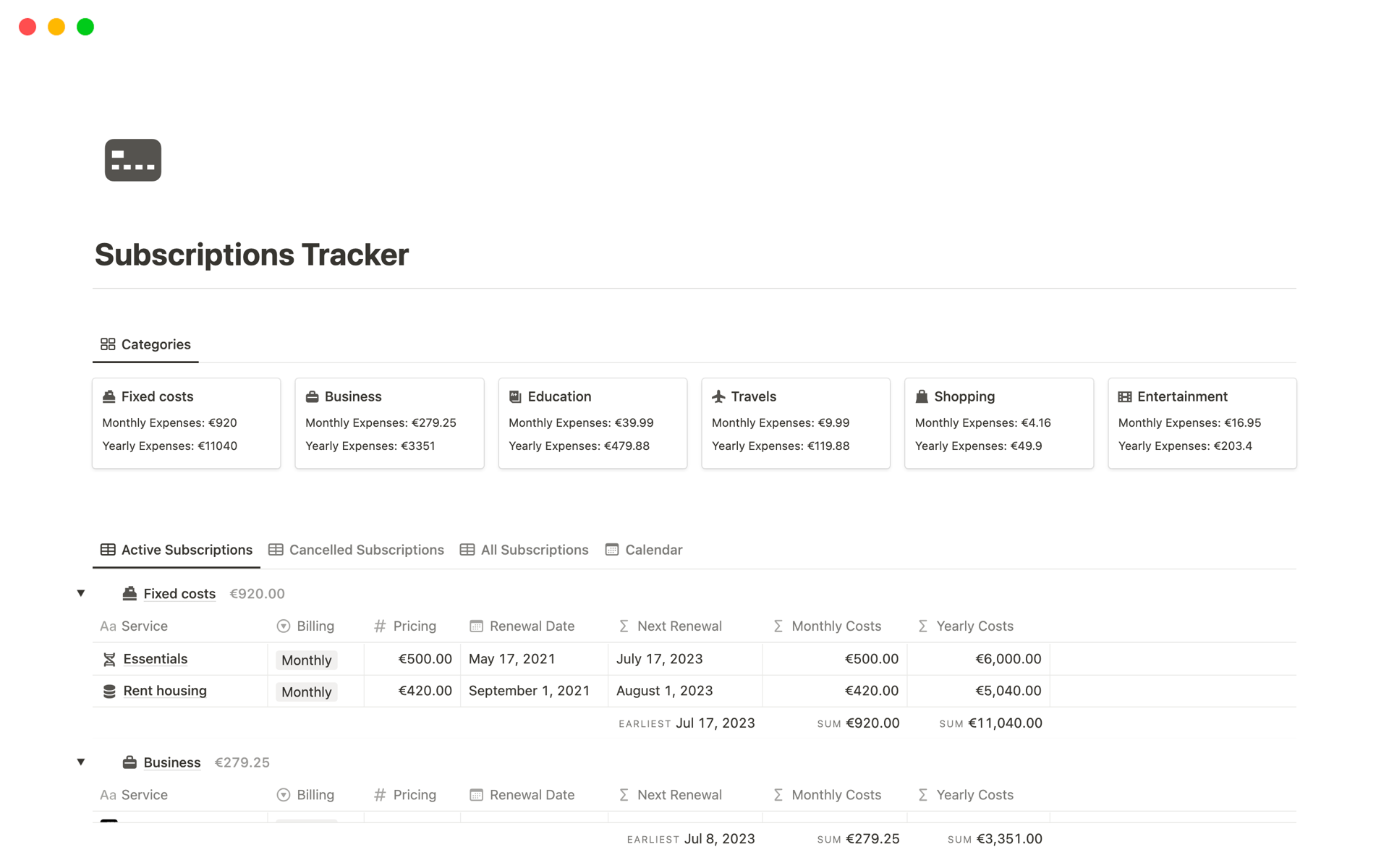1389x868 pixels.
Task: Click the Shopping bag icon
Action: pos(920,395)
